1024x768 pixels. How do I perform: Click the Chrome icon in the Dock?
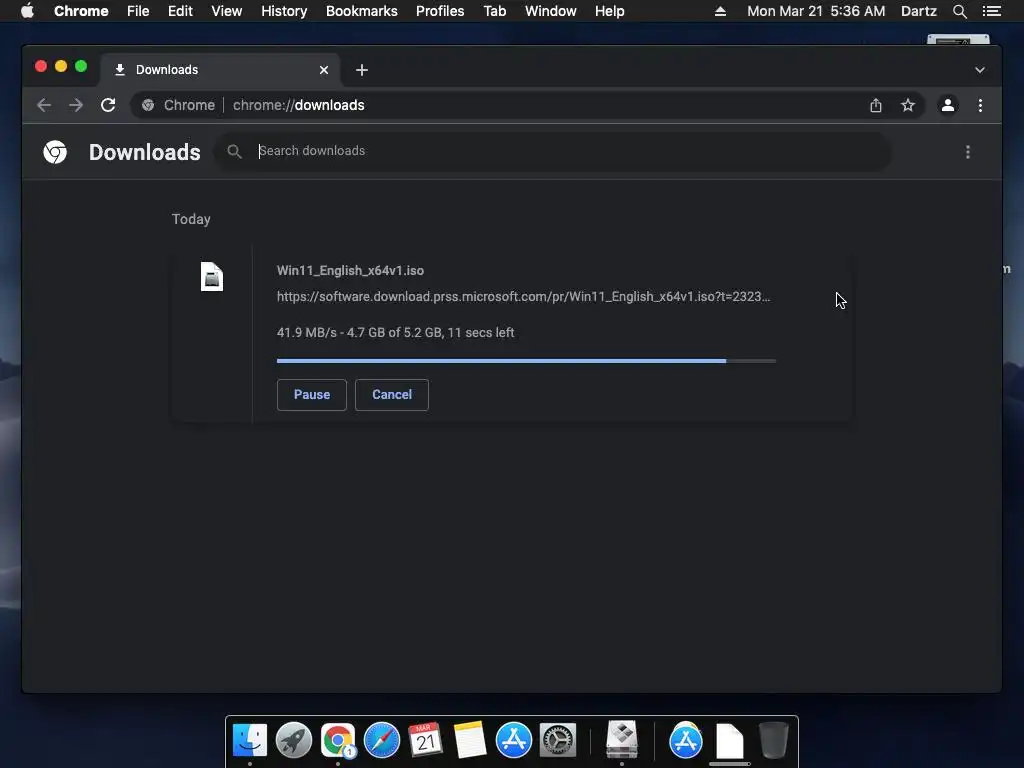point(338,741)
